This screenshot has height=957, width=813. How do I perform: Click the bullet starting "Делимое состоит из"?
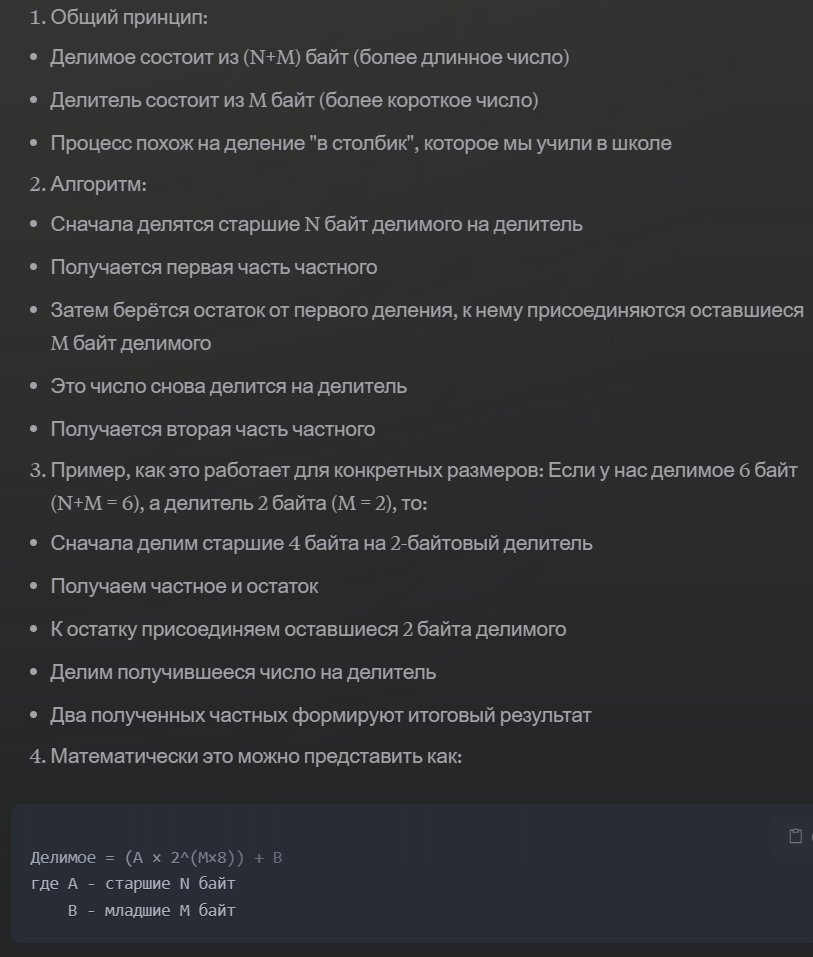tap(309, 57)
